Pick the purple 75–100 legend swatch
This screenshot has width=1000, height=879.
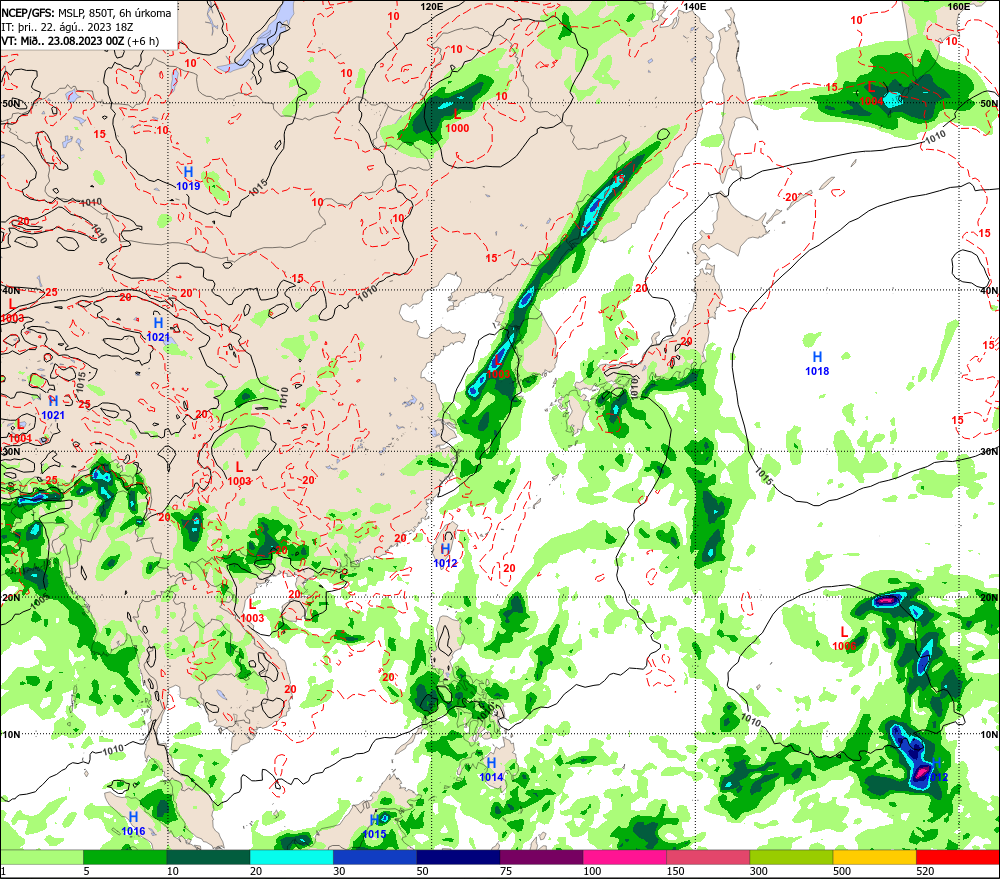pos(541,857)
